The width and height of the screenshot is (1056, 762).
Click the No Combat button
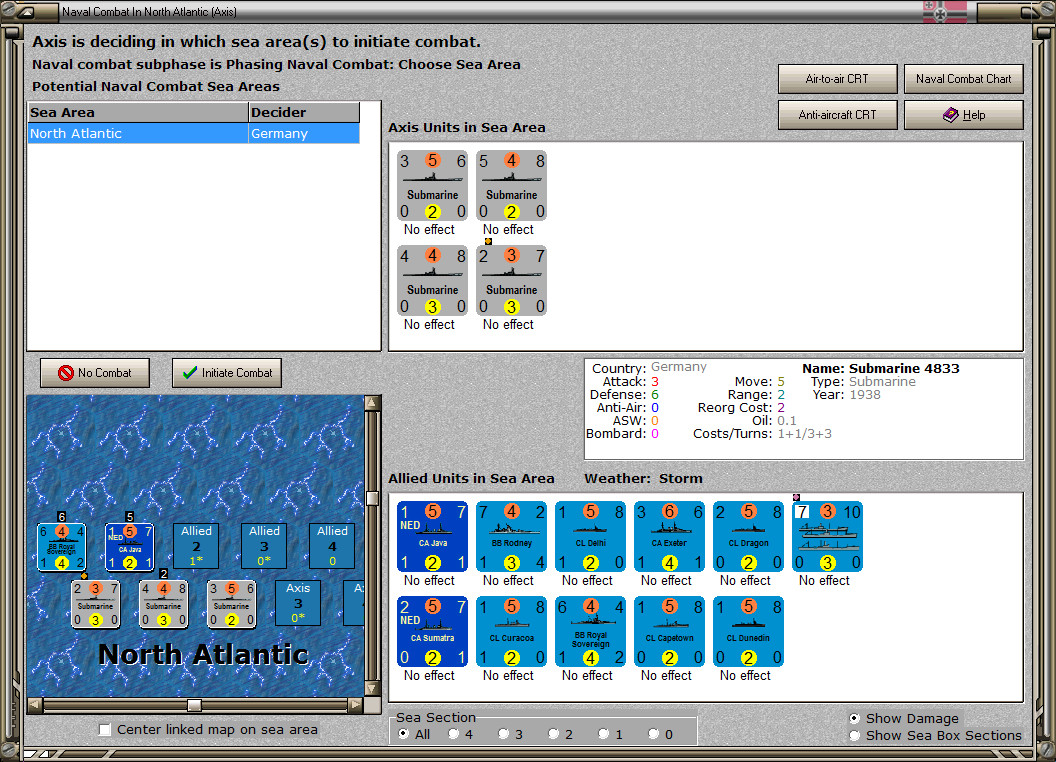coord(95,373)
